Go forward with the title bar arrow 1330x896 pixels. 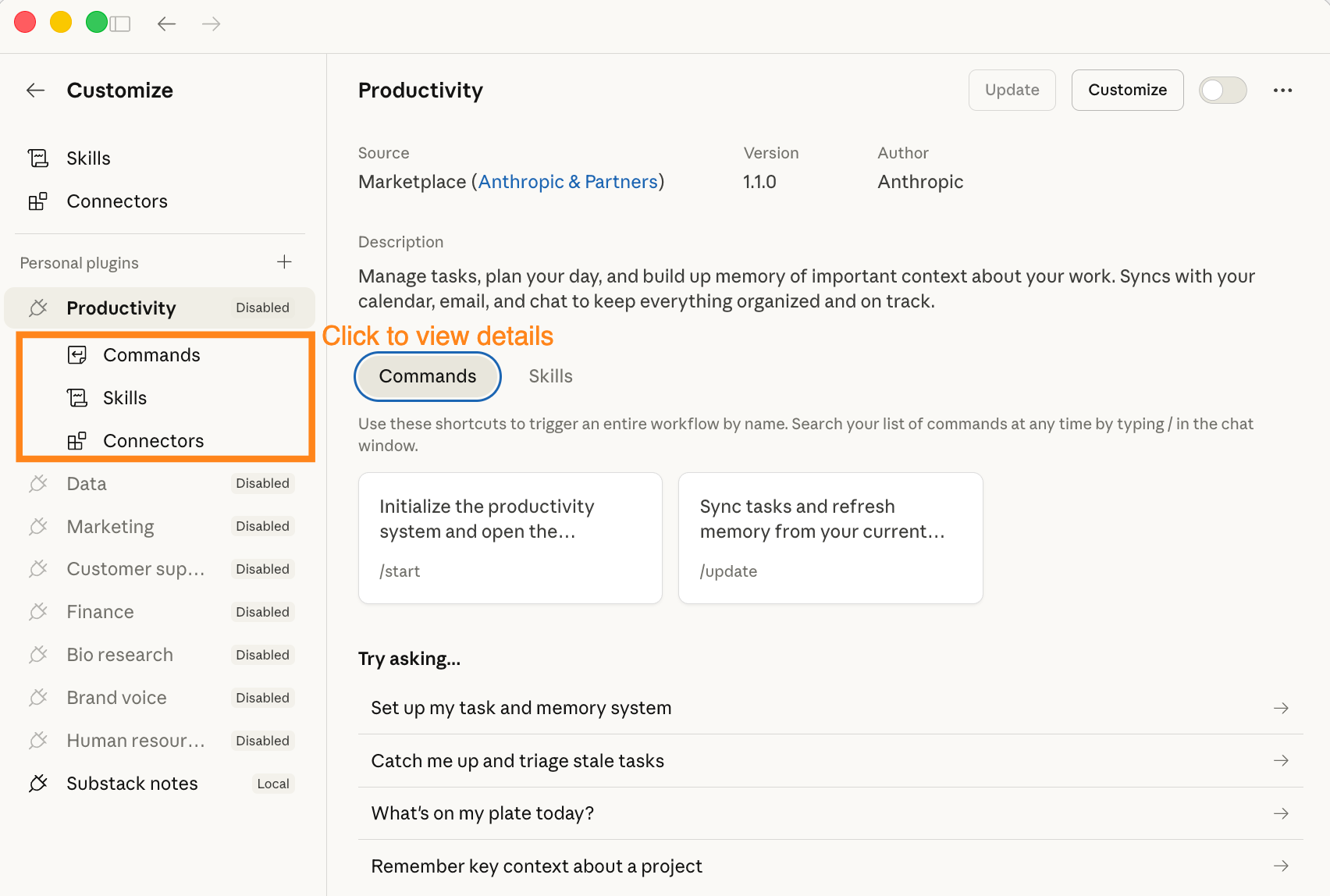(211, 24)
